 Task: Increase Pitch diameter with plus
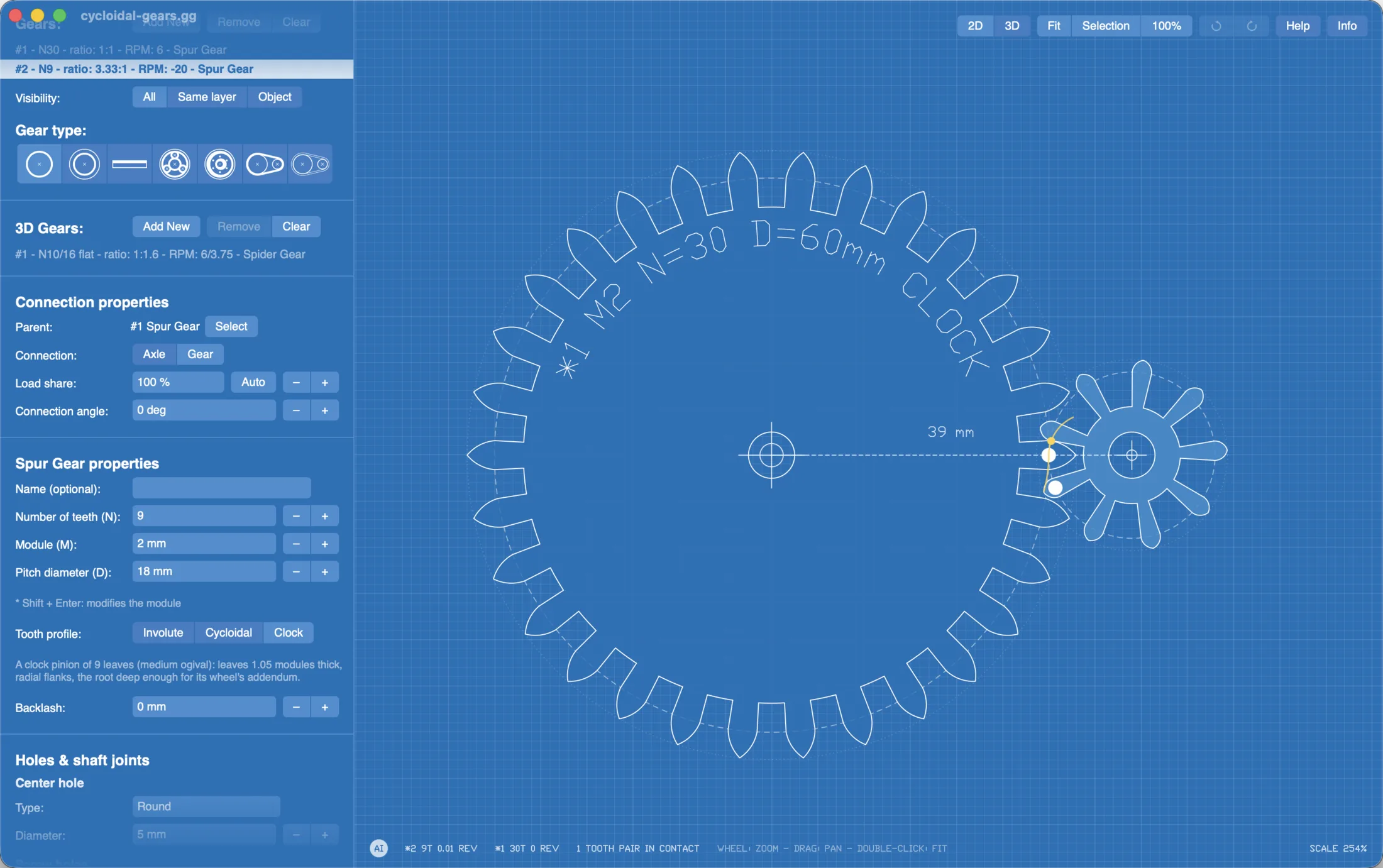(324, 571)
